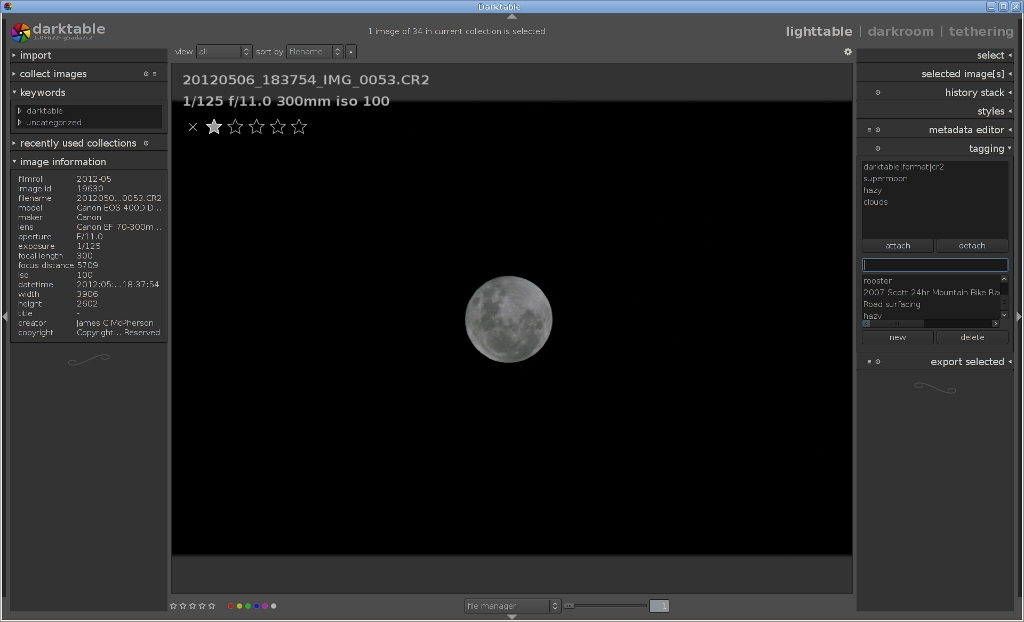
Task: Set thumbnail rating to five stars
Action: [x=299, y=127]
